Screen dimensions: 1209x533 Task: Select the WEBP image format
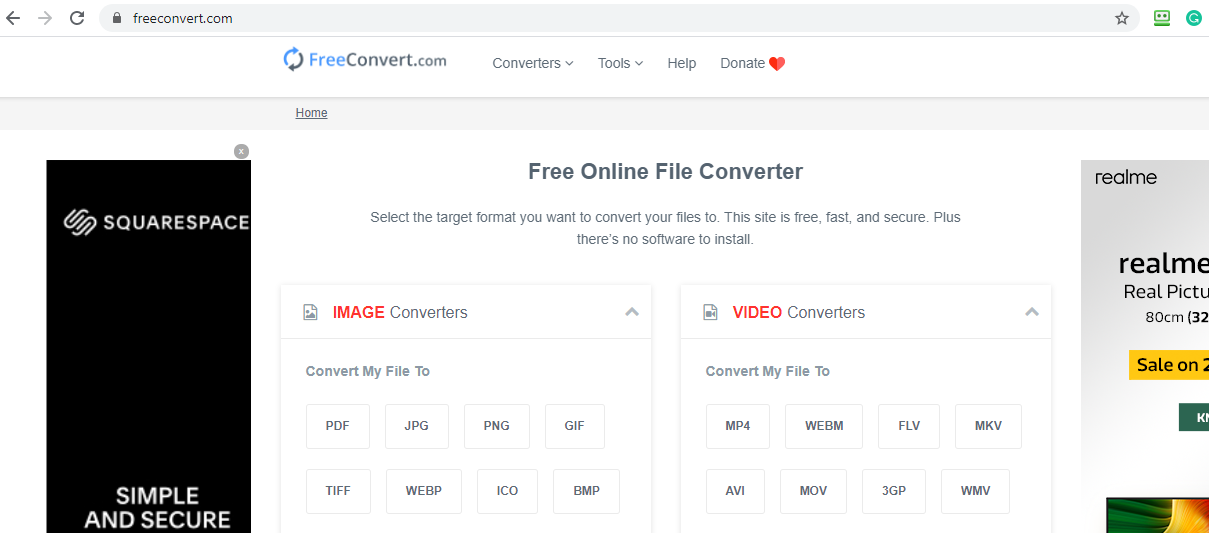click(x=424, y=491)
